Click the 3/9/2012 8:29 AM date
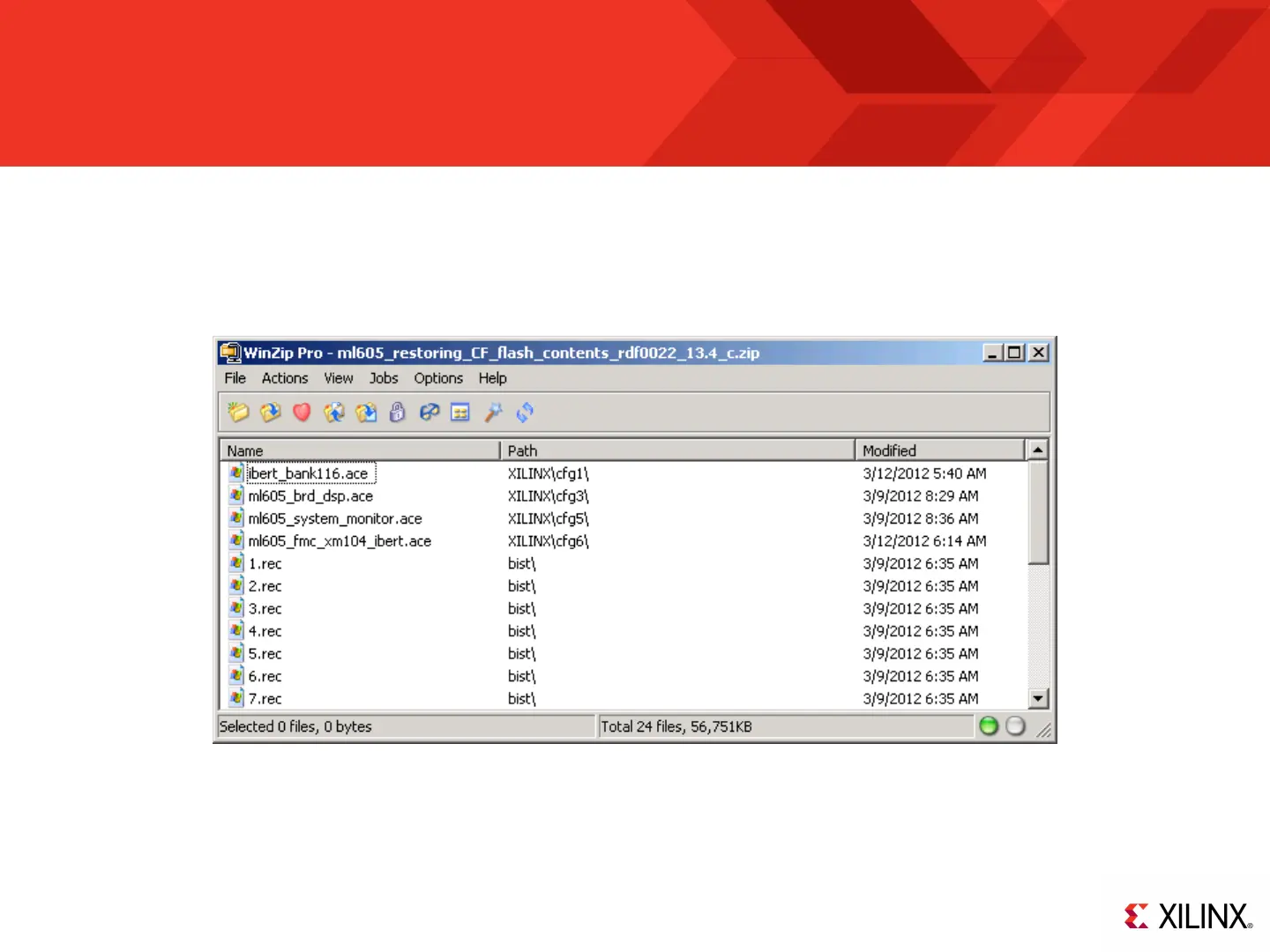 [x=921, y=495]
